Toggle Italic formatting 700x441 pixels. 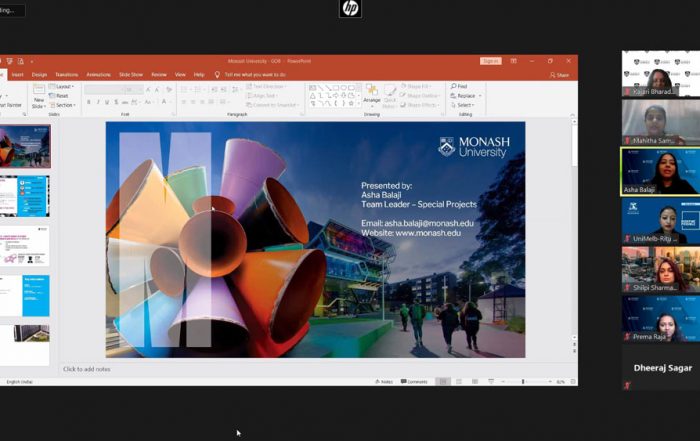pyautogui.click(x=98, y=102)
